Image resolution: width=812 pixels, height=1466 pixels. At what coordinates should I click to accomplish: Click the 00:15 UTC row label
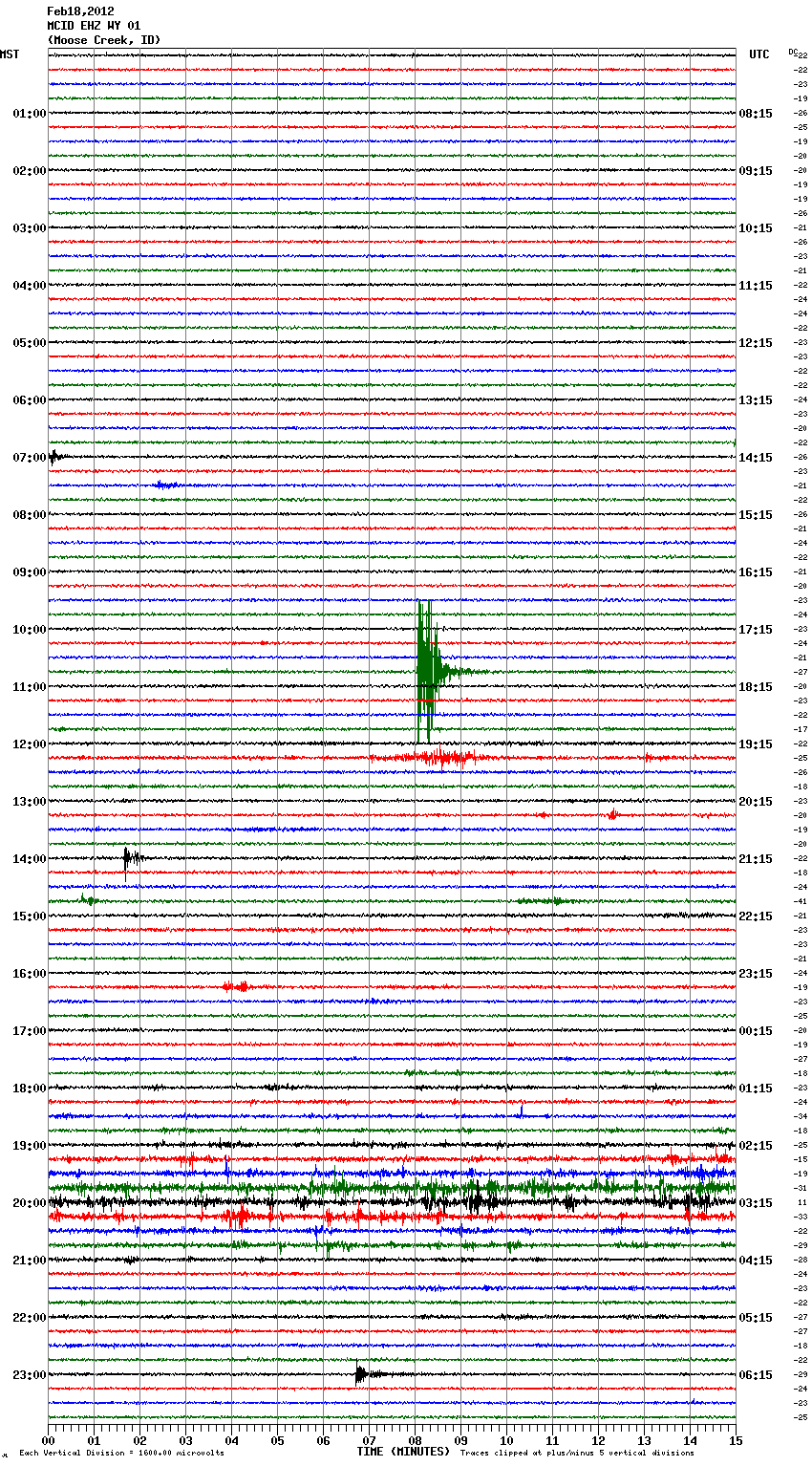point(756,1031)
